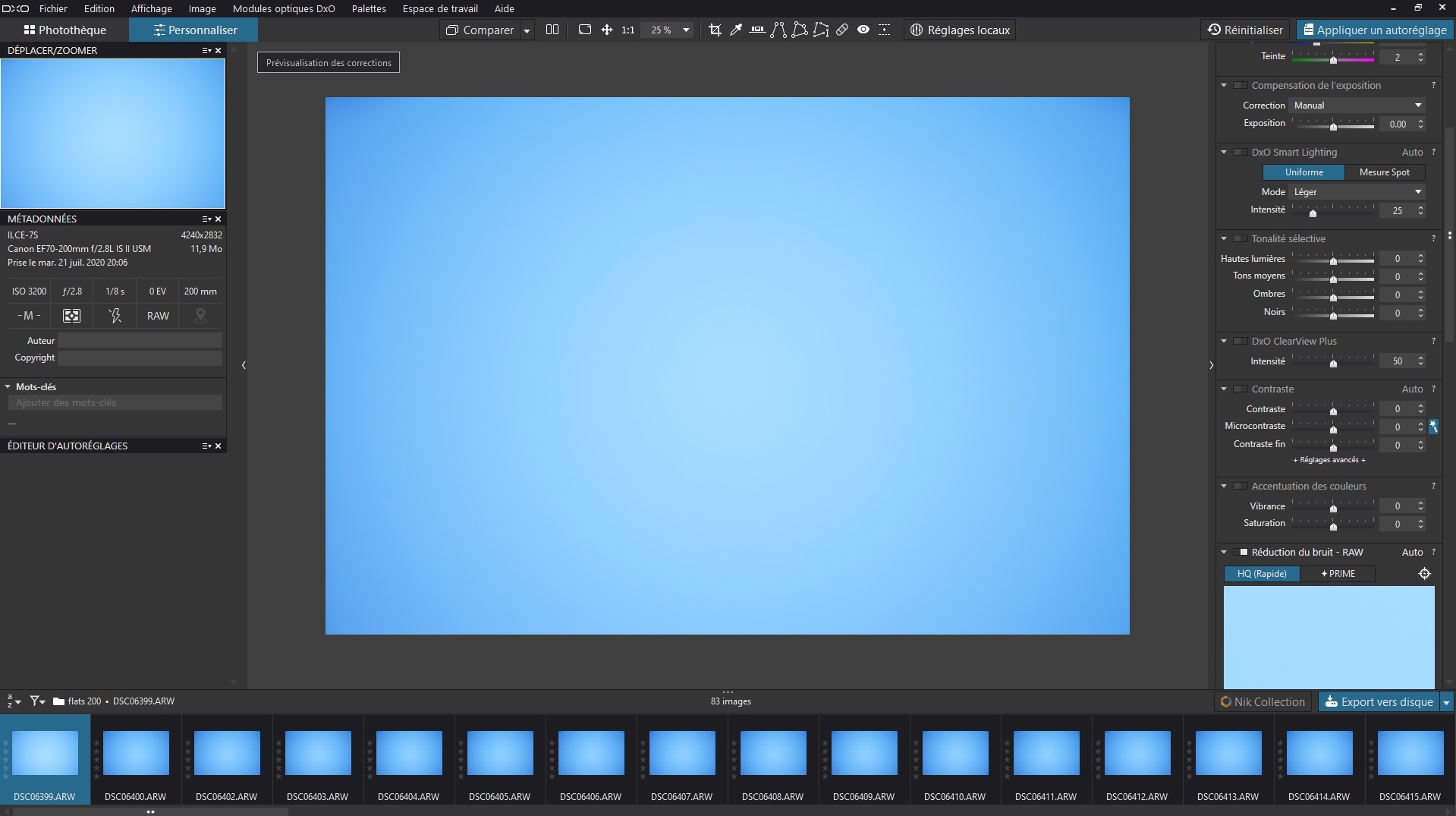Collapse the Mots-clés section
1456x816 pixels.
[8, 386]
